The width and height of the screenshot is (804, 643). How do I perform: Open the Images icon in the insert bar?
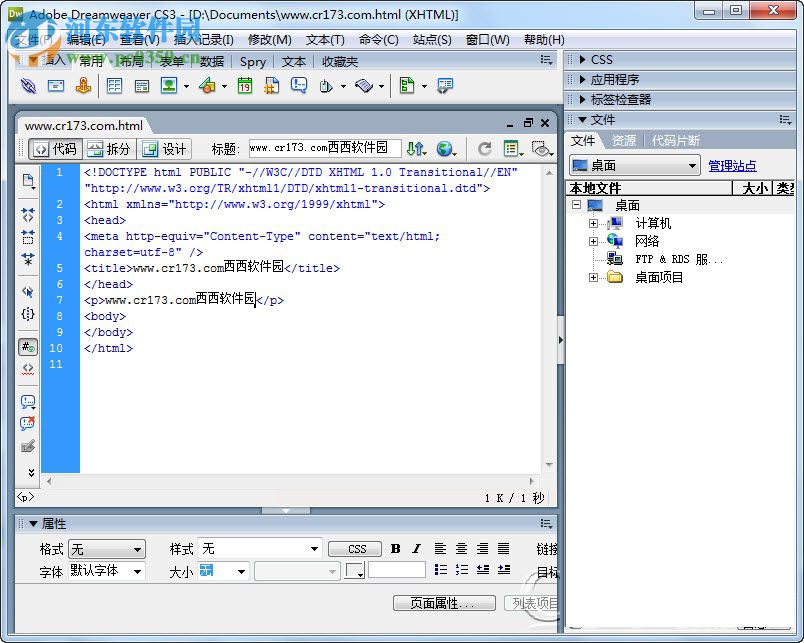point(170,89)
